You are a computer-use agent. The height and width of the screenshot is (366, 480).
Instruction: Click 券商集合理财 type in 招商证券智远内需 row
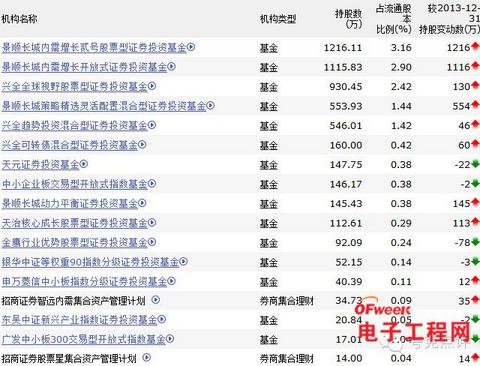point(287,301)
